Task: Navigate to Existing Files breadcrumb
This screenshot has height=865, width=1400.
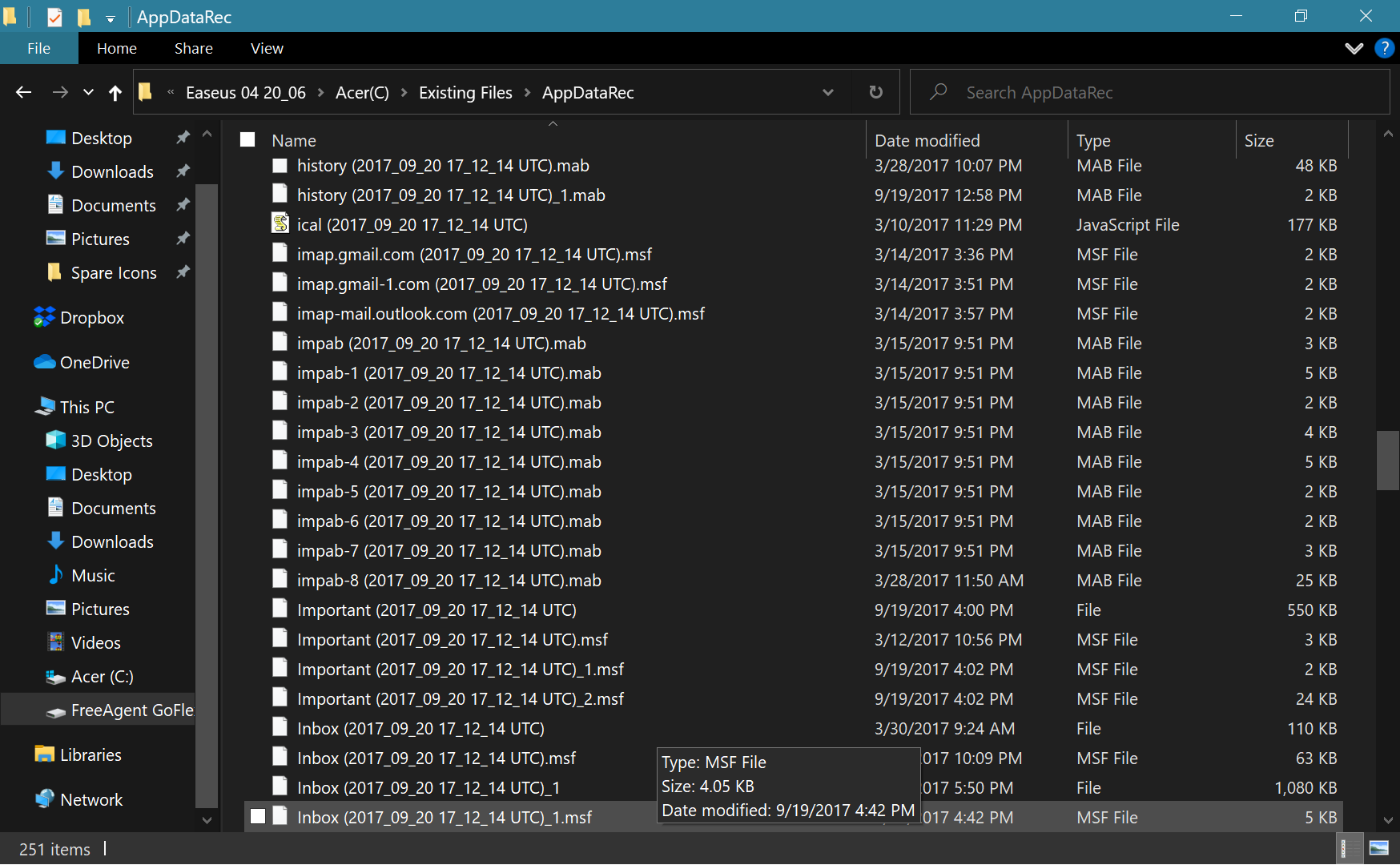Action: (x=465, y=93)
